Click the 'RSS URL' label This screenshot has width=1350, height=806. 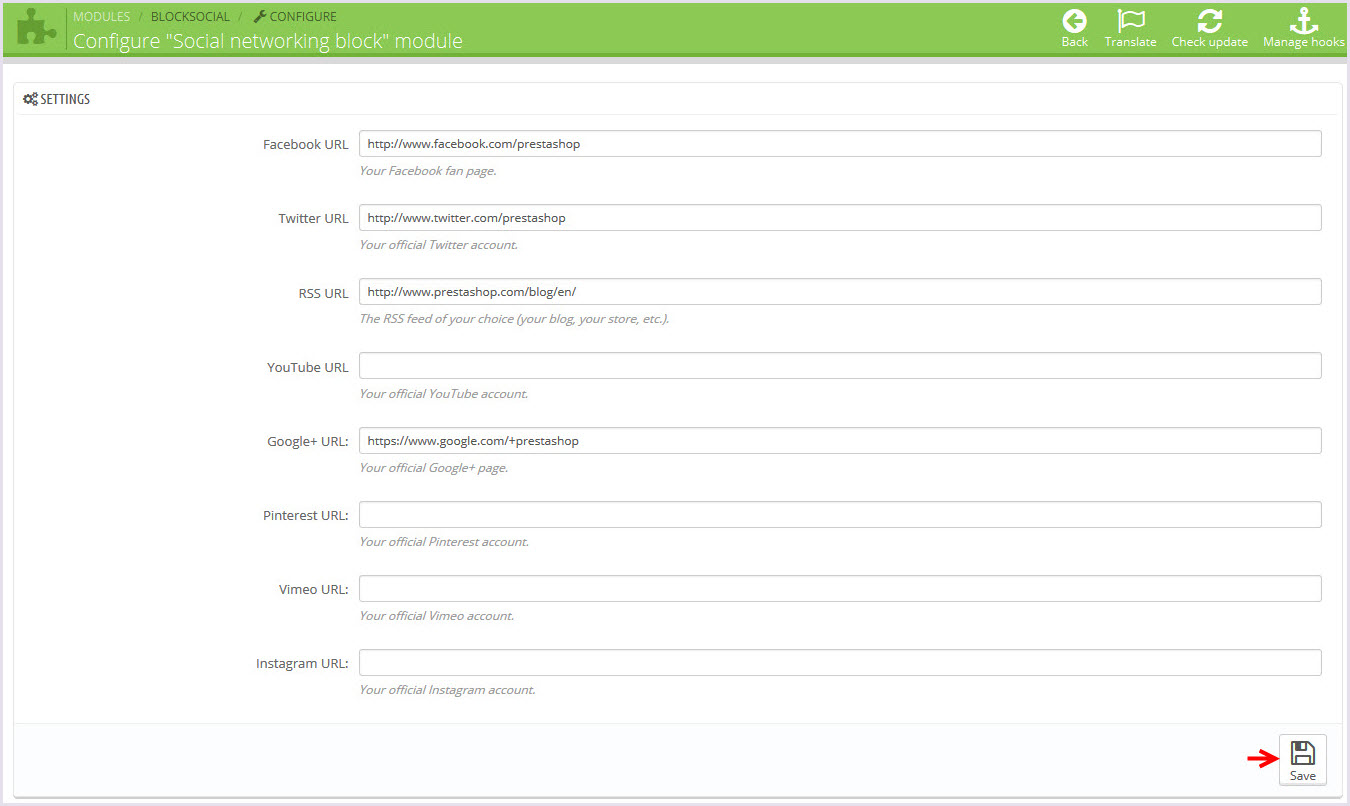[x=324, y=293]
